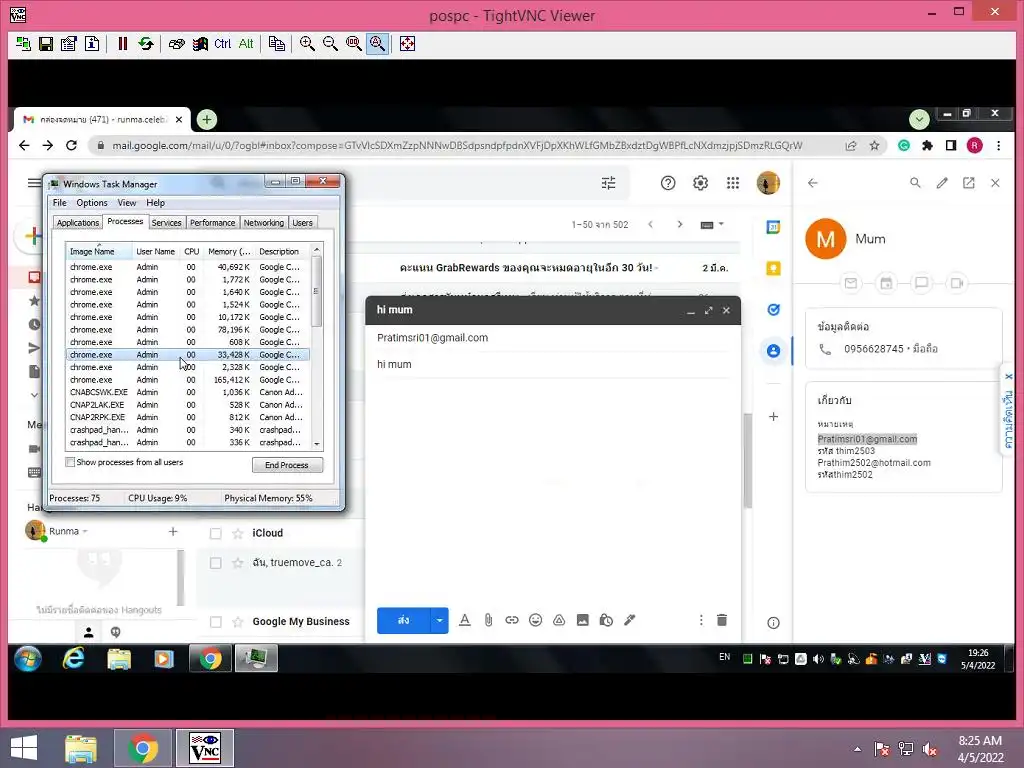Image resolution: width=1024 pixels, height=768 pixels.
Task: Tick the checkbox for the truemove_ca email
Action: pos(216,563)
